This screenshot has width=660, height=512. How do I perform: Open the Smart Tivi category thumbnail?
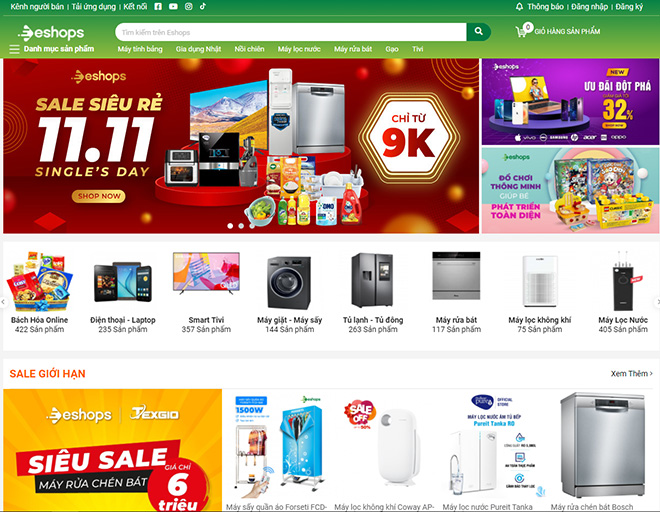tap(206, 274)
